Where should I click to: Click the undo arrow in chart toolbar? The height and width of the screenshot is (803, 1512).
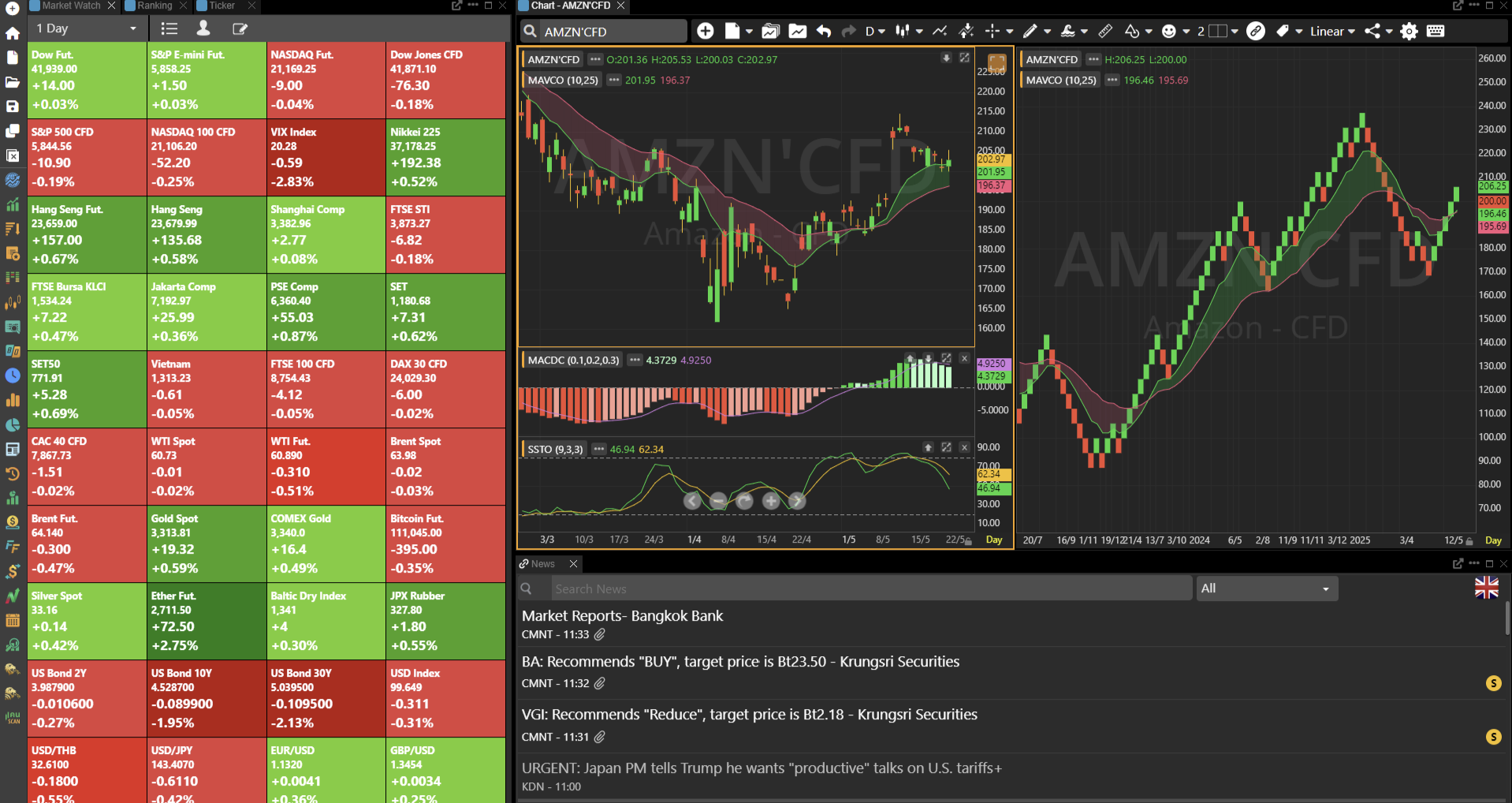click(824, 31)
